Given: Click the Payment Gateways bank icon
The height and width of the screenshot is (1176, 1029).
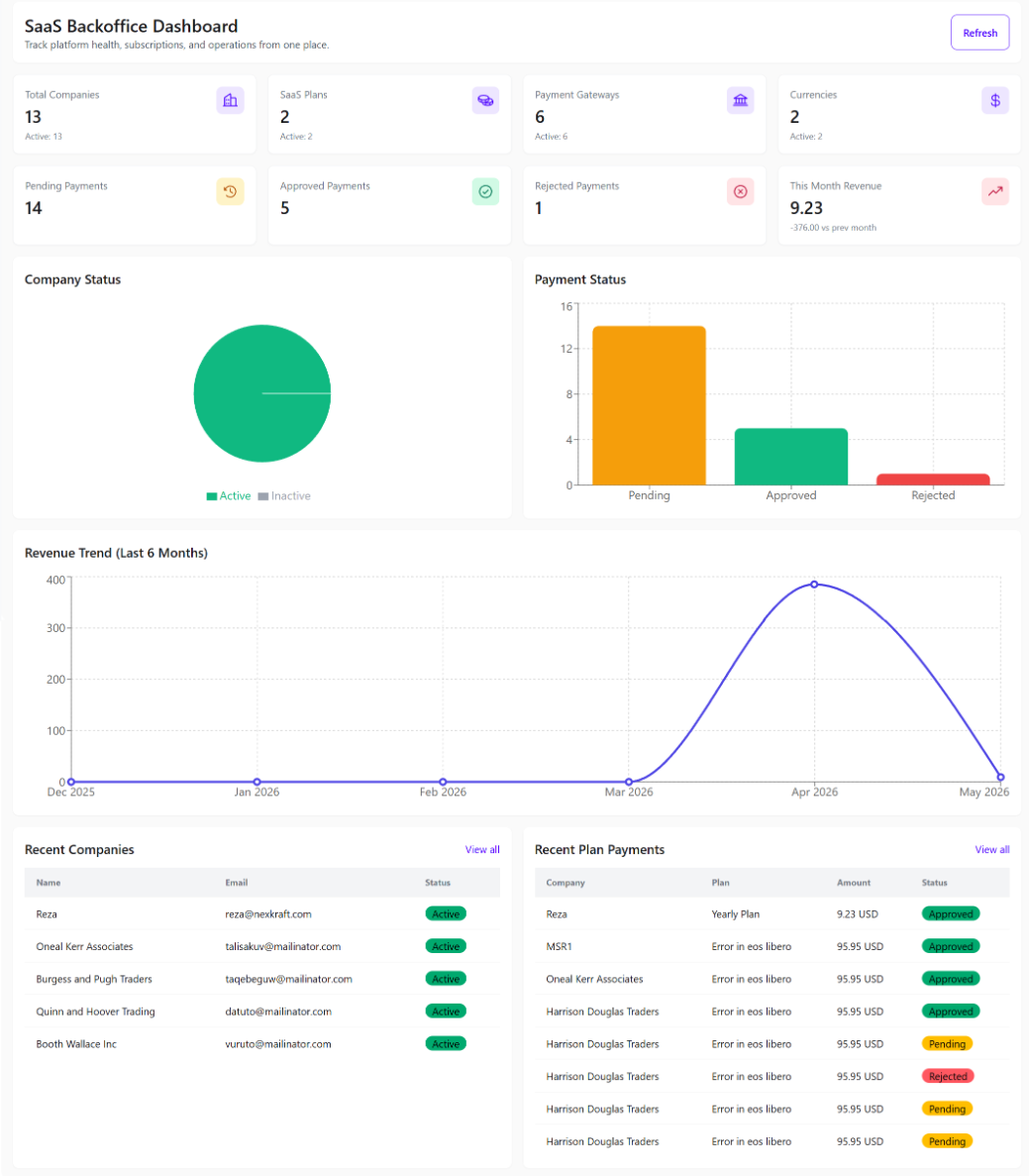Looking at the screenshot, I should [x=740, y=100].
